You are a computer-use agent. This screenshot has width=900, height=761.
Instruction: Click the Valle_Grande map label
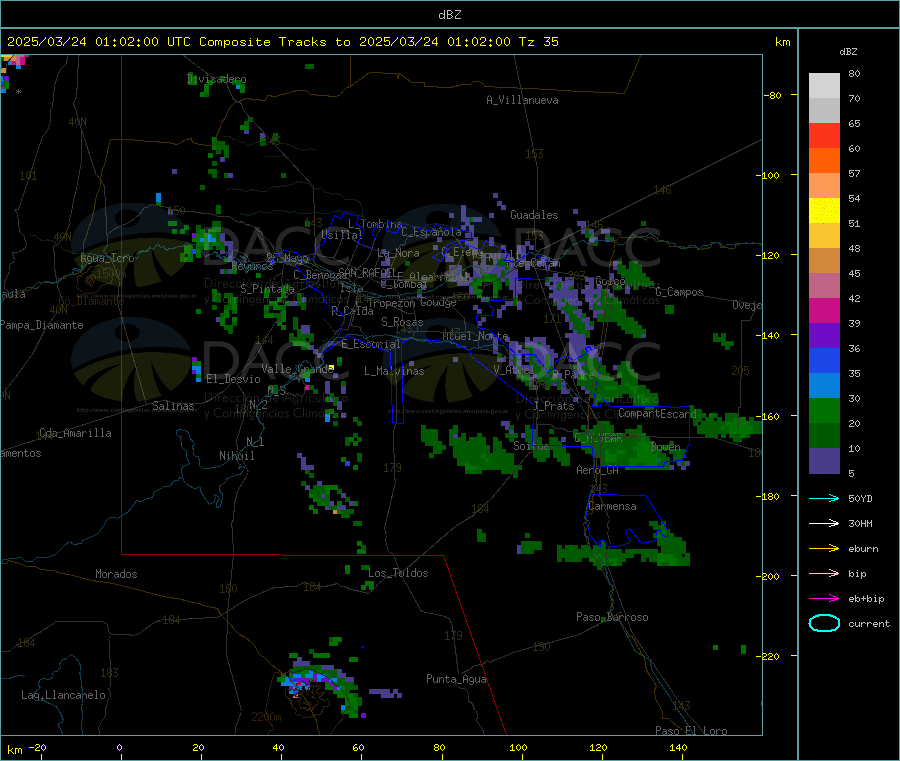coord(297,369)
